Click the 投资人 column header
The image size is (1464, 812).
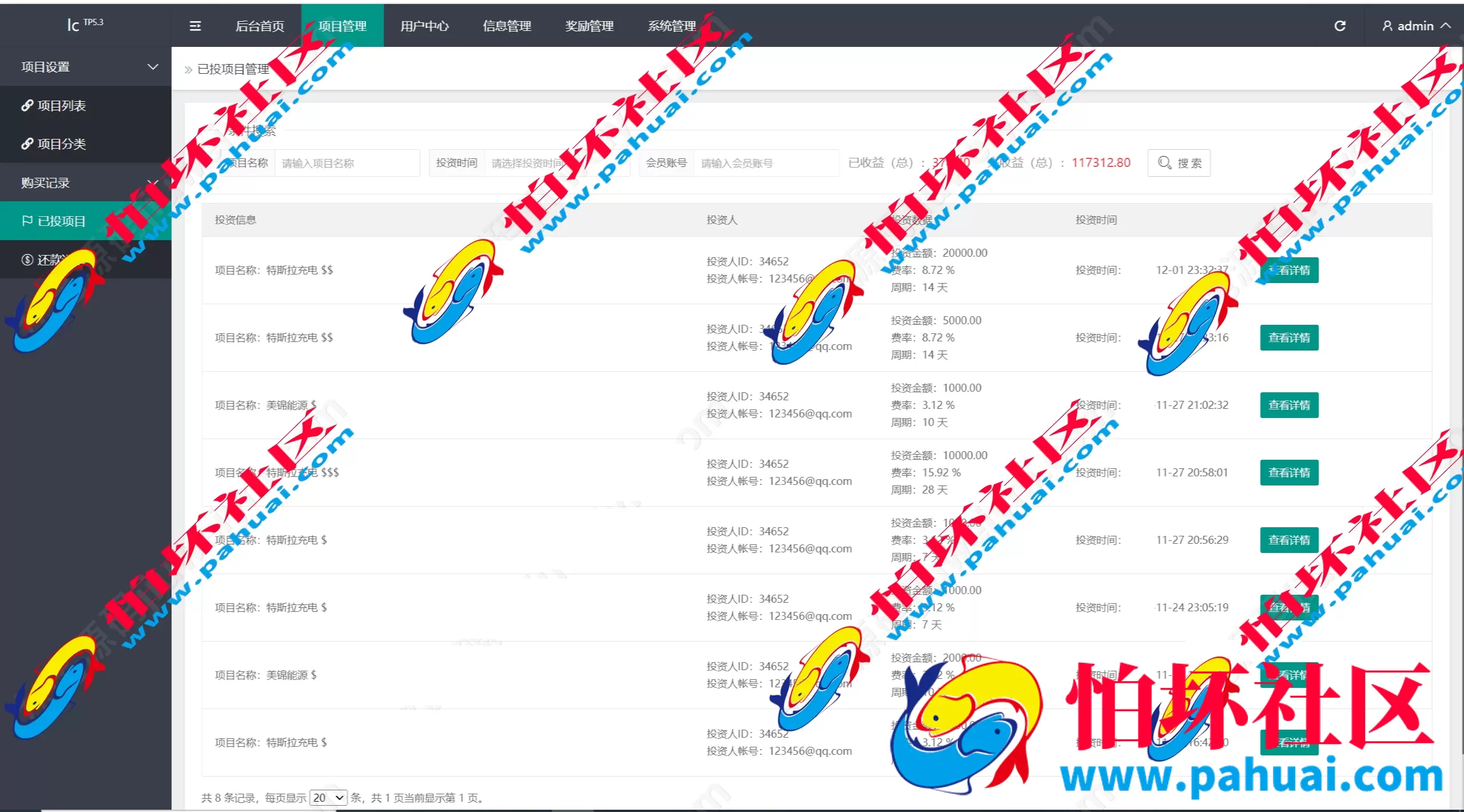click(x=722, y=220)
